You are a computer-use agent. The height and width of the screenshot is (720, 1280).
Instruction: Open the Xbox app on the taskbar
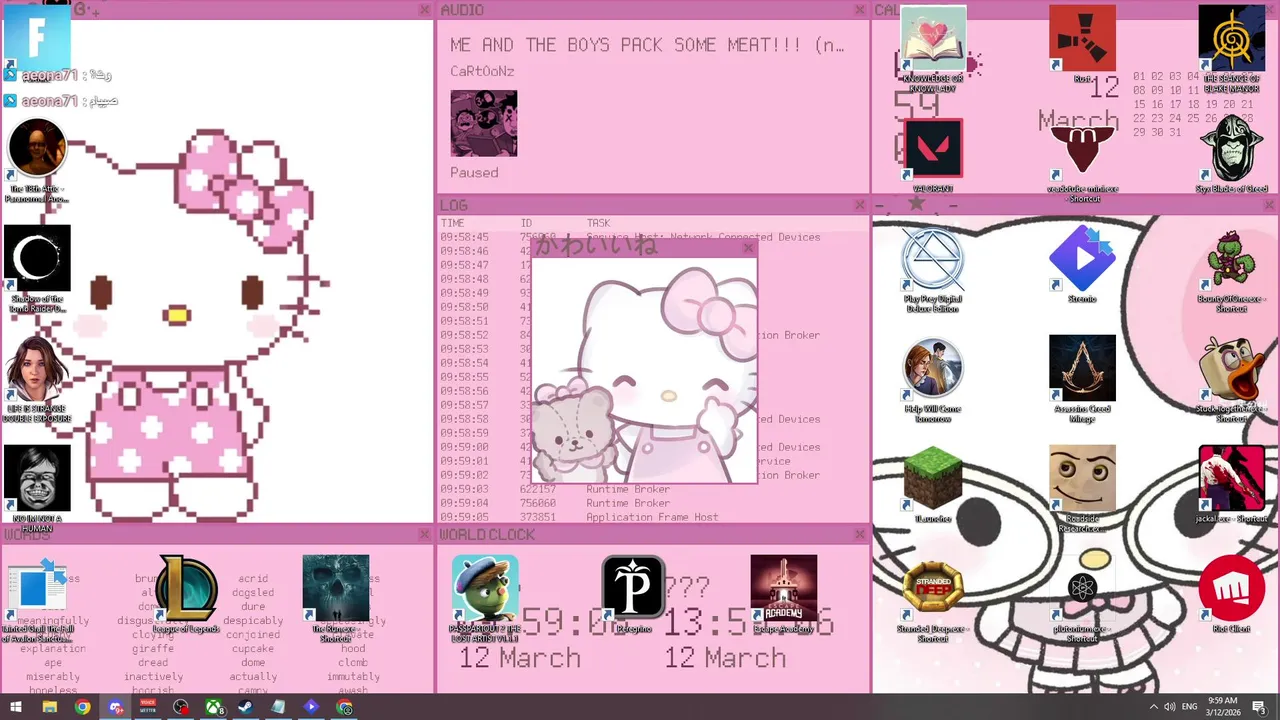pyautogui.click(x=214, y=707)
